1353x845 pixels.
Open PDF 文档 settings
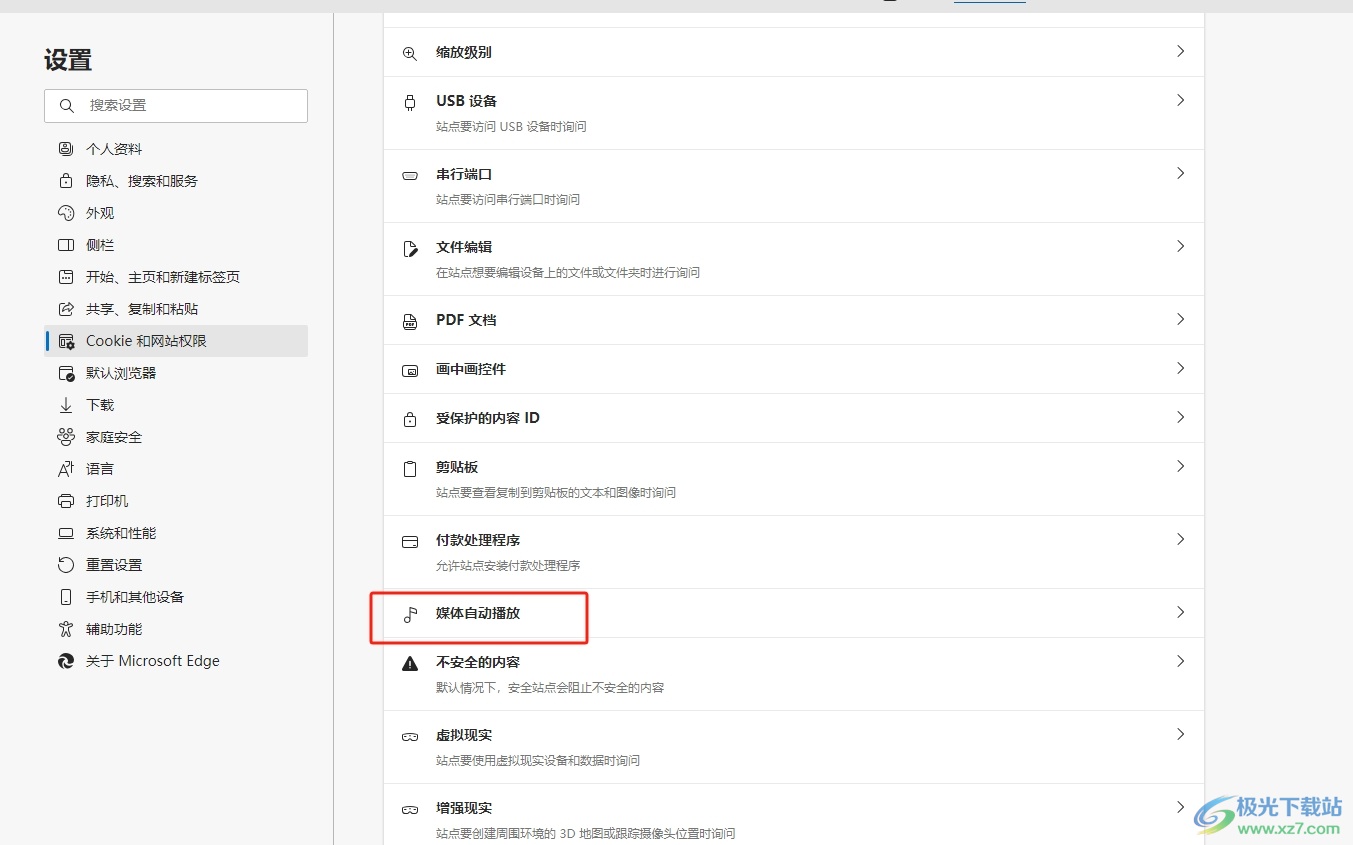(794, 320)
